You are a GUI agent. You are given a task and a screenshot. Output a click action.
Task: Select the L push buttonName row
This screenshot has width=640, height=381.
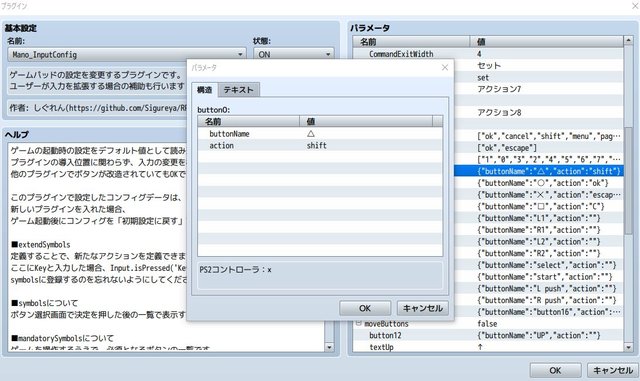point(538,289)
